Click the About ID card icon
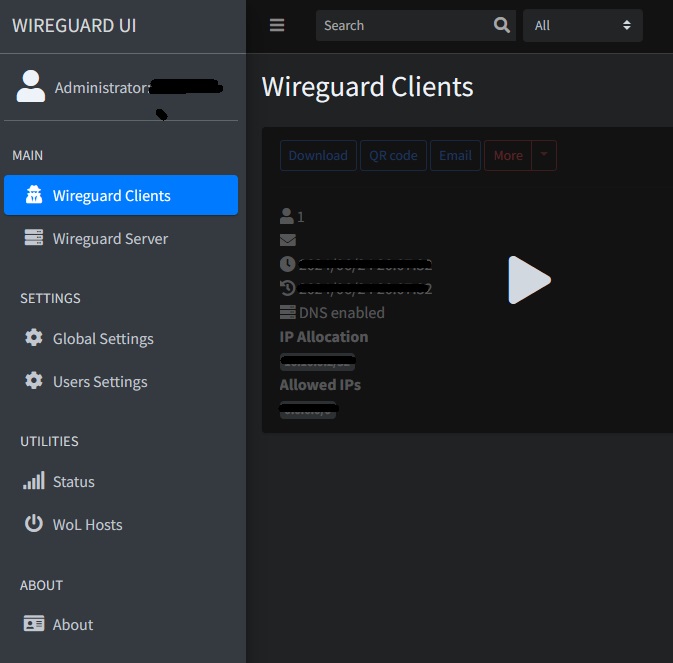This screenshot has height=663, width=673. [x=34, y=624]
